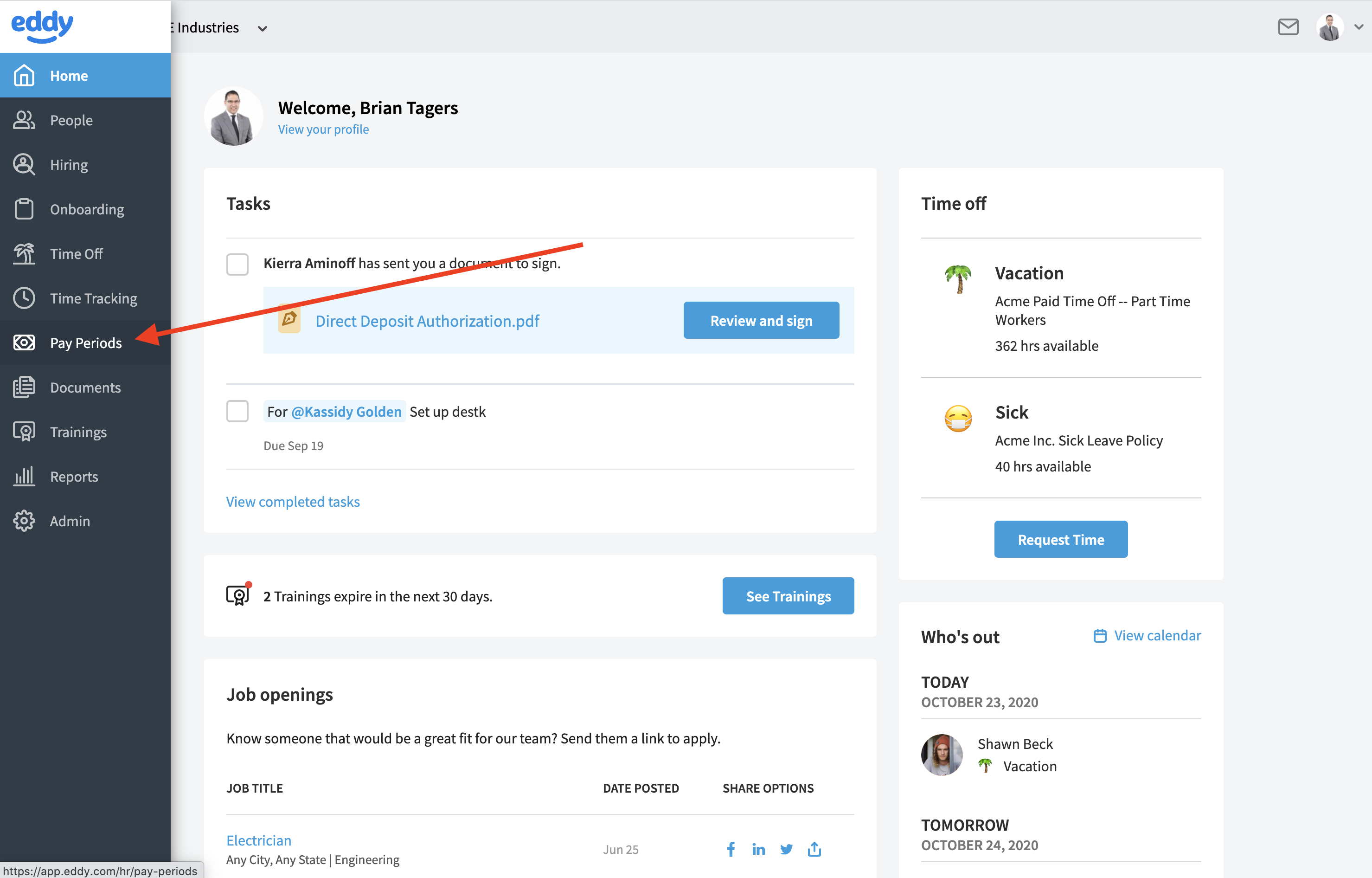Viewport: 1372px width, 878px height.
Task: Click the Time Tracking clock icon
Action: pos(24,297)
